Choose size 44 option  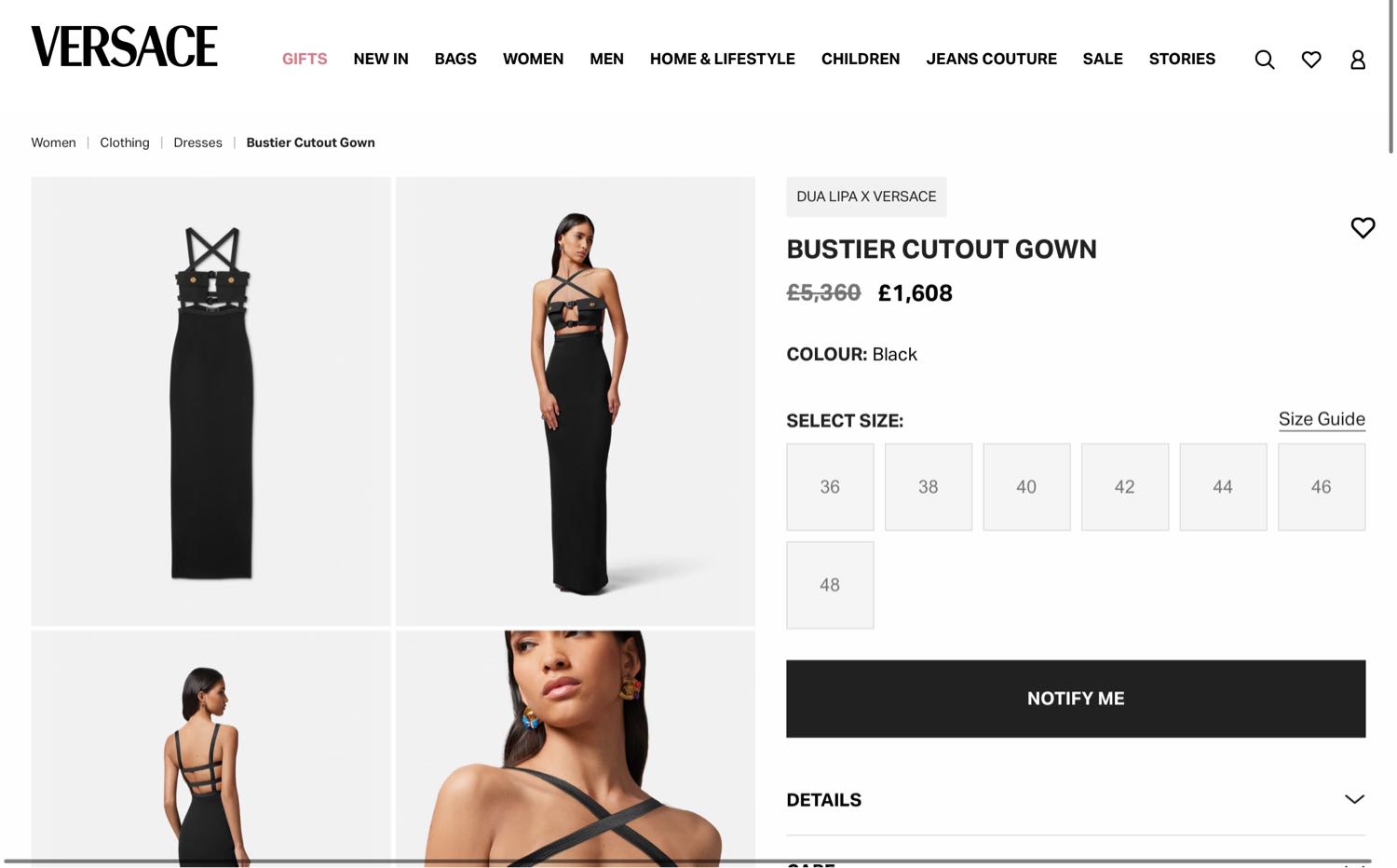[1223, 487]
